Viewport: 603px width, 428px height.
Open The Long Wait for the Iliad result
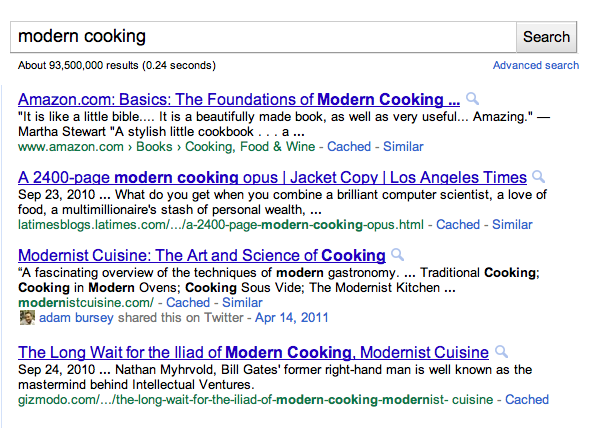[253, 352]
